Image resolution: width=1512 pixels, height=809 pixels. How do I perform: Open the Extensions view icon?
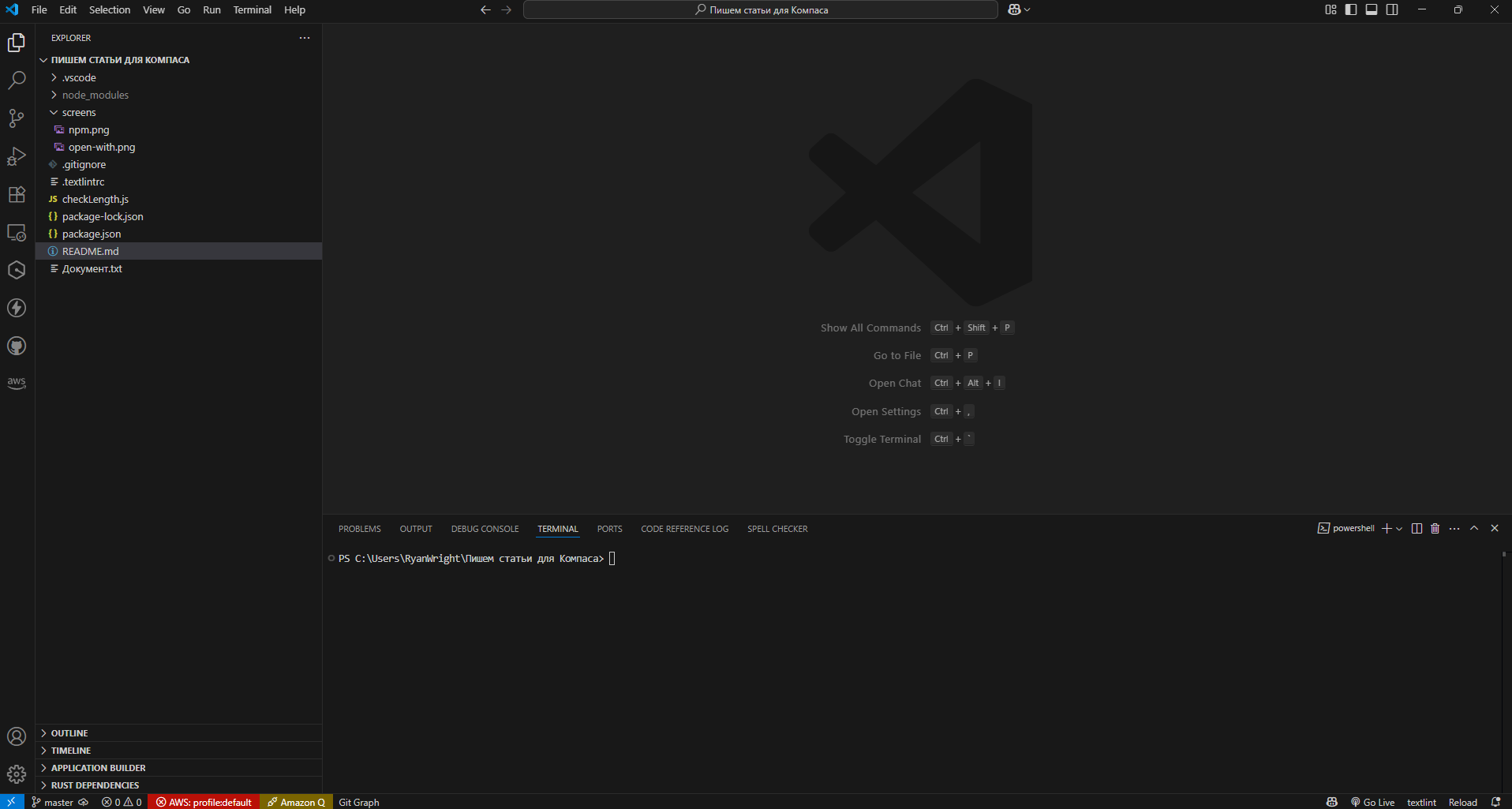(x=17, y=194)
